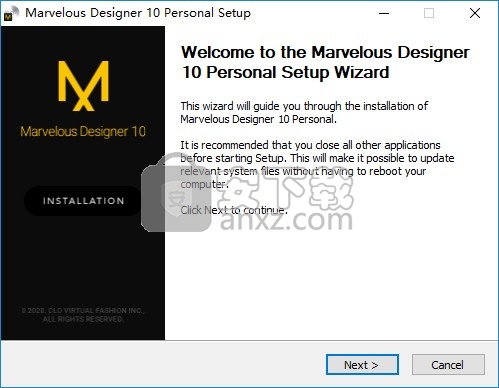Close the setup window with X

475,13
